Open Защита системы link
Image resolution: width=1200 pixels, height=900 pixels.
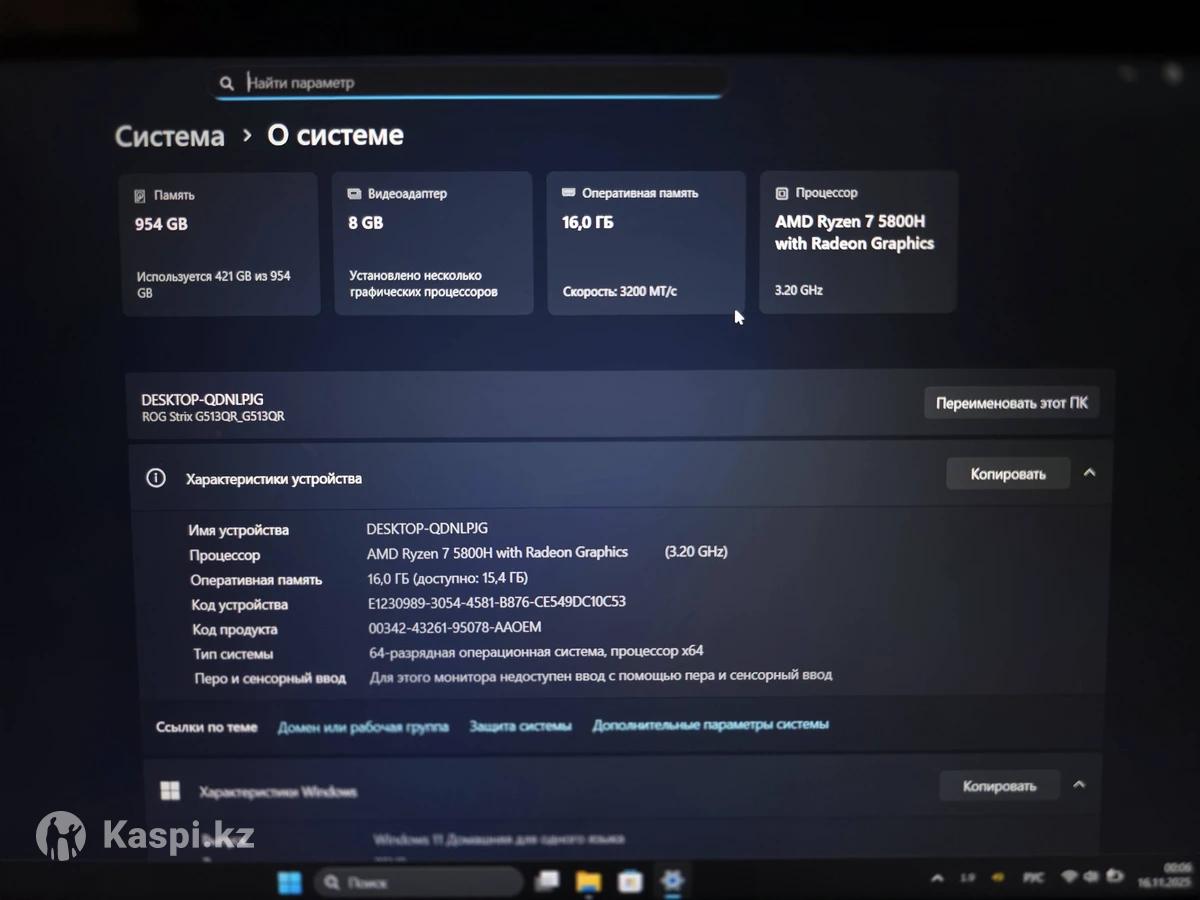tap(520, 726)
